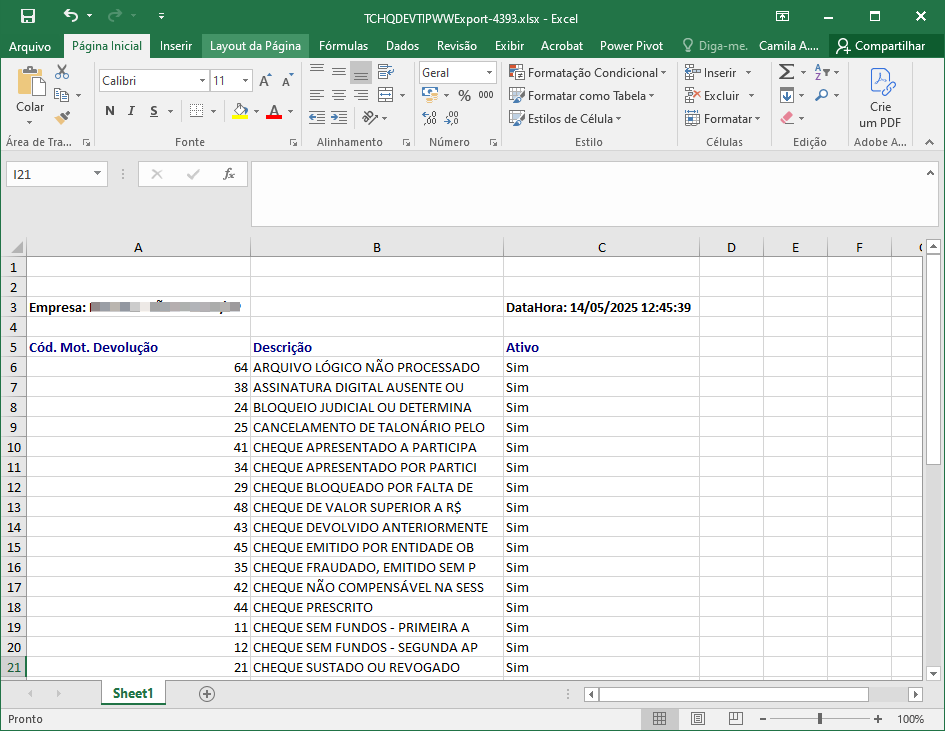Click the text orientation icon

[x=369, y=118]
